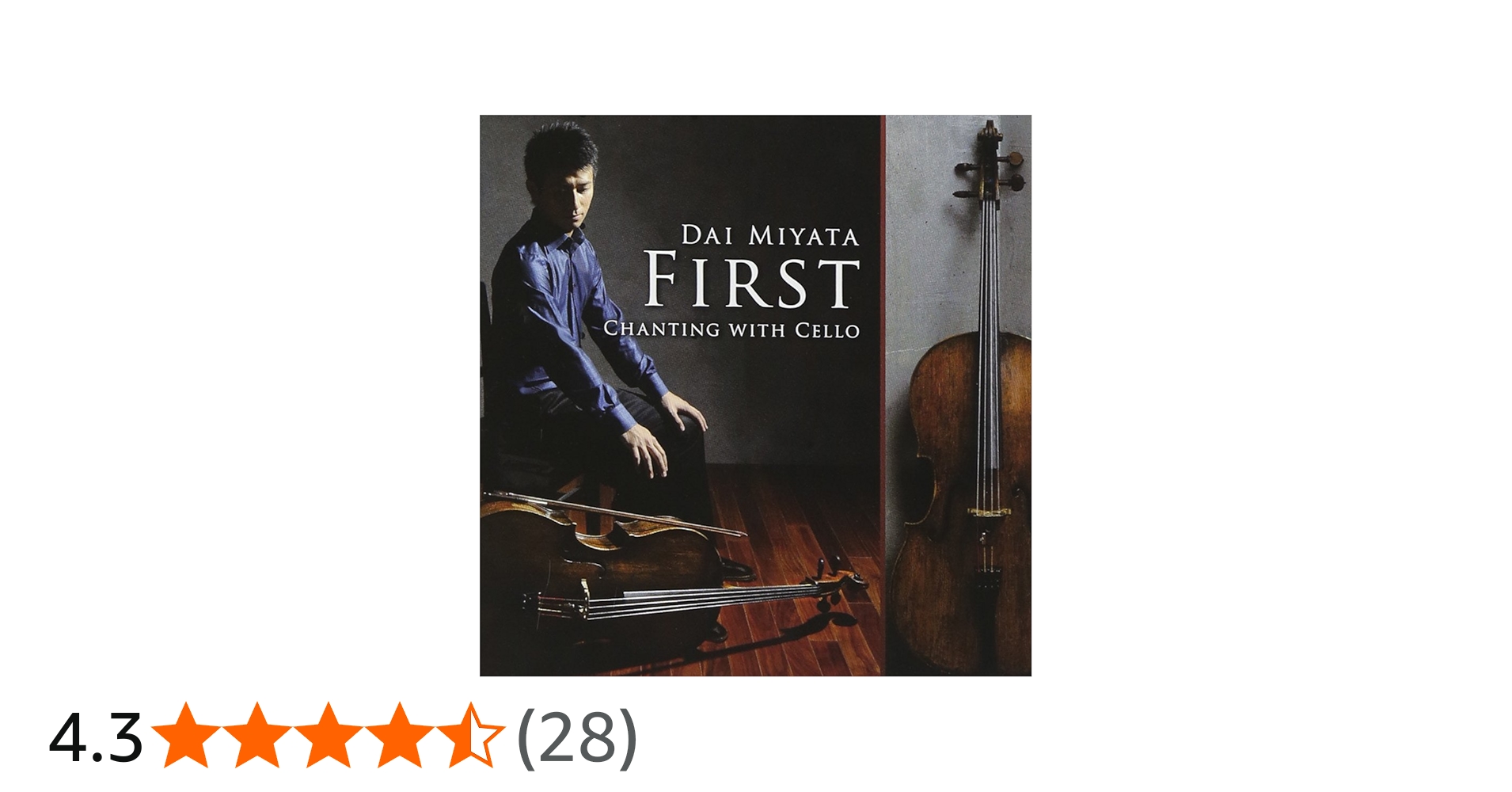Click the bridge of the upright cello
The image size is (1512, 792).
pyautogui.click(x=990, y=512)
